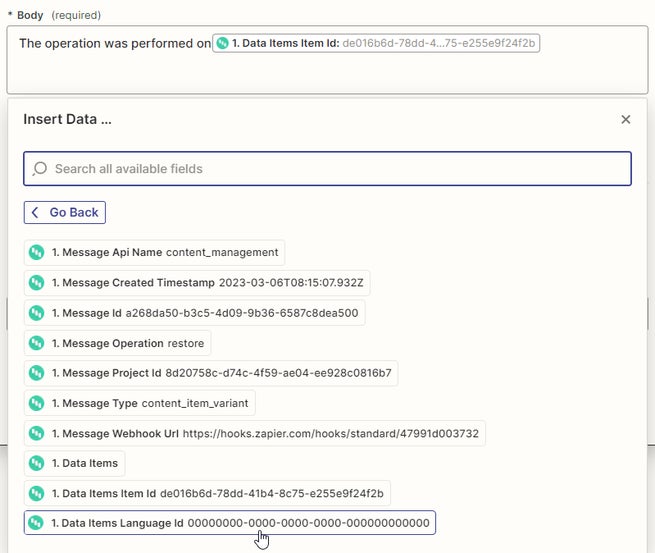Click the search magnifier icon
This screenshot has height=553, width=655.
40,169
